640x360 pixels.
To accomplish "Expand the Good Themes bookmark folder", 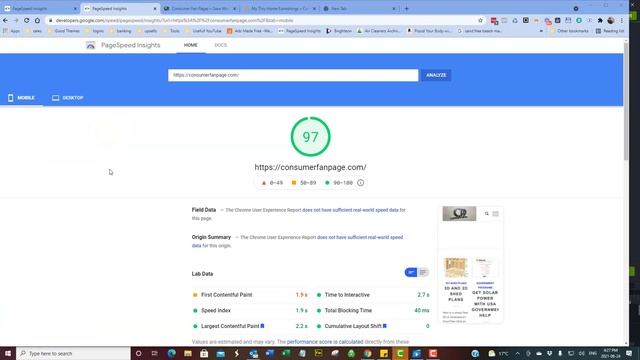I will (x=64, y=31).
